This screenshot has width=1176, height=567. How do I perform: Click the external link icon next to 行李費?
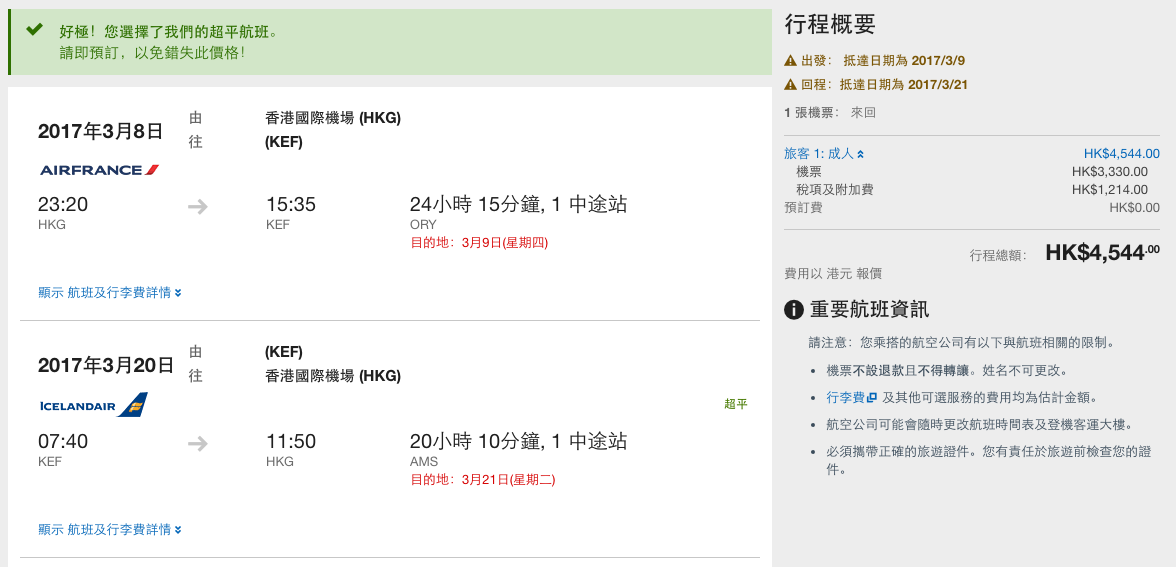point(872,398)
